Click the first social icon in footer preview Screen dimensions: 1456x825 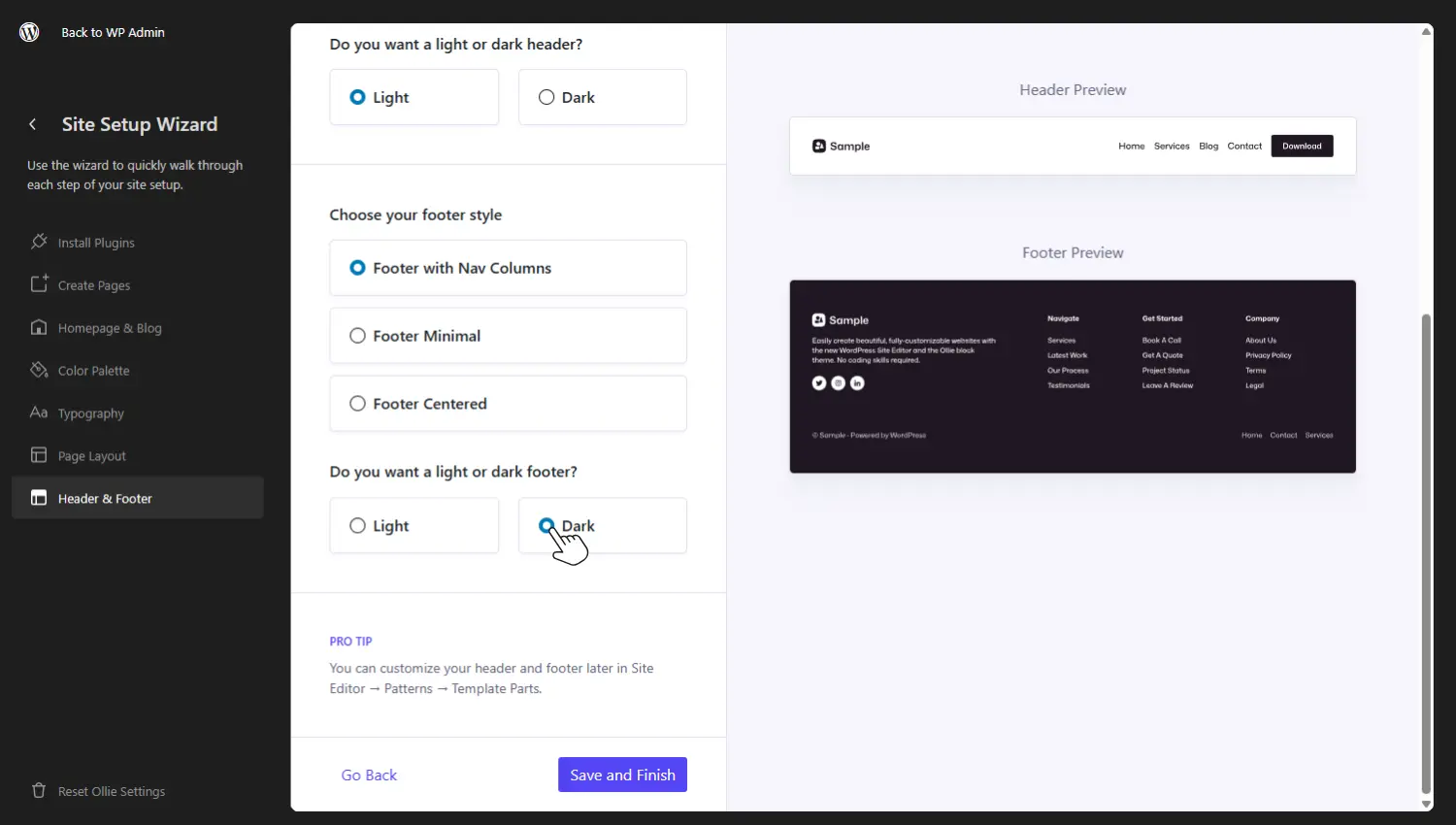[x=819, y=383]
